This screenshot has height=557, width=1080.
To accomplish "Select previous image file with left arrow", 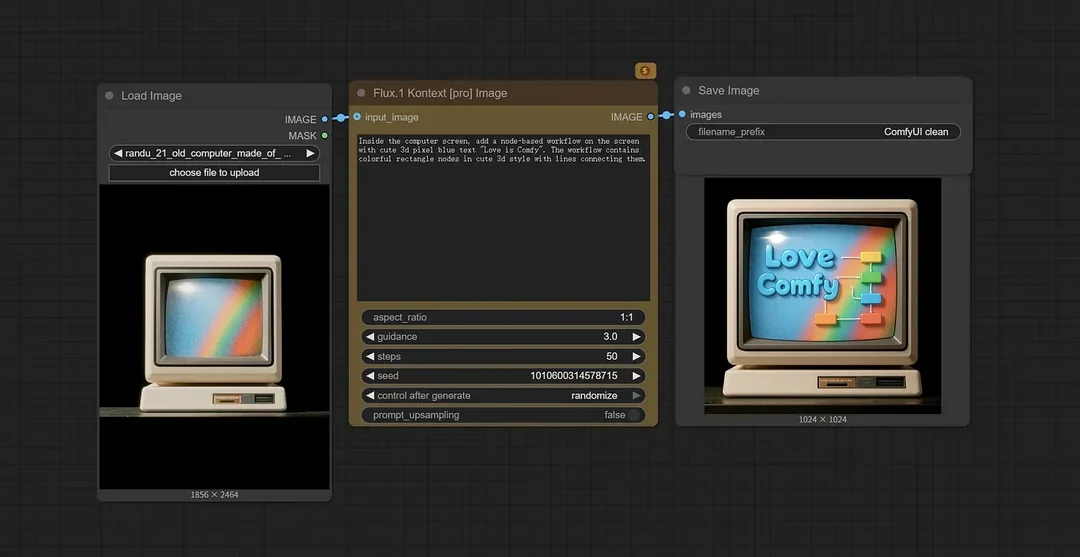I will point(118,153).
